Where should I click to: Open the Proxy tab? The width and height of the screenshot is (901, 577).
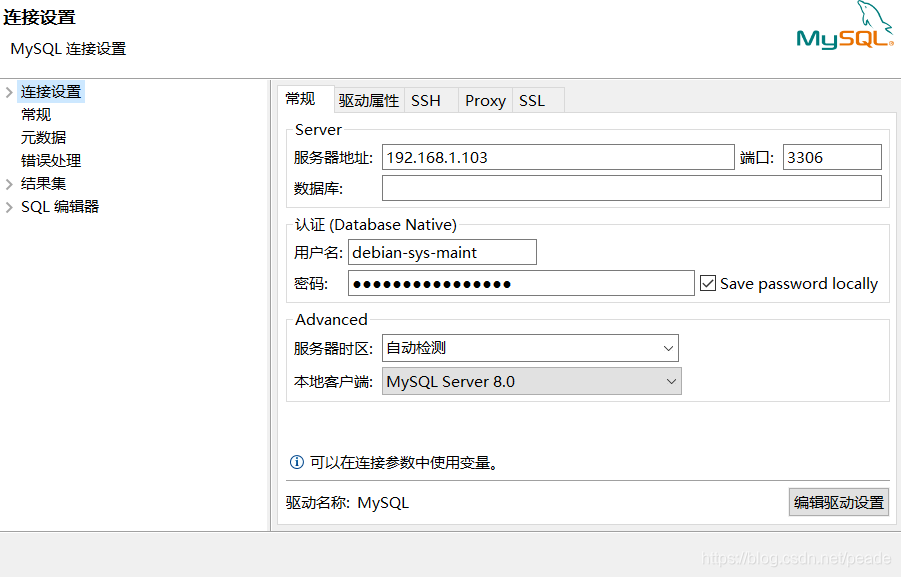(x=485, y=101)
